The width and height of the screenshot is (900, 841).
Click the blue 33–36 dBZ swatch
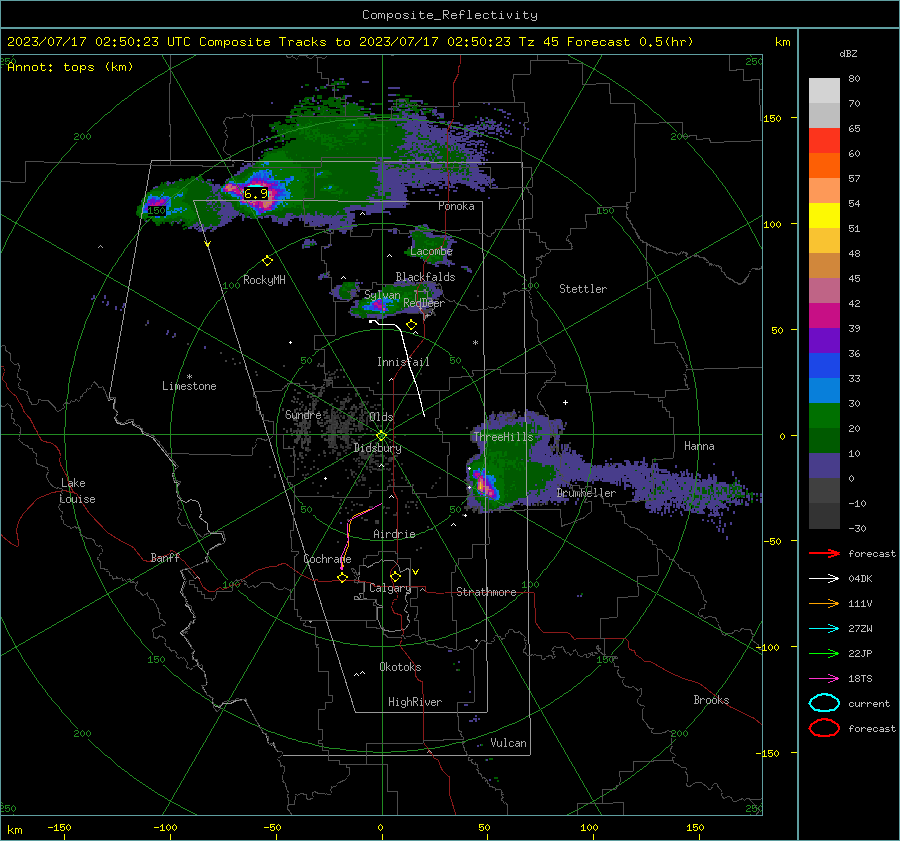point(824,366)
